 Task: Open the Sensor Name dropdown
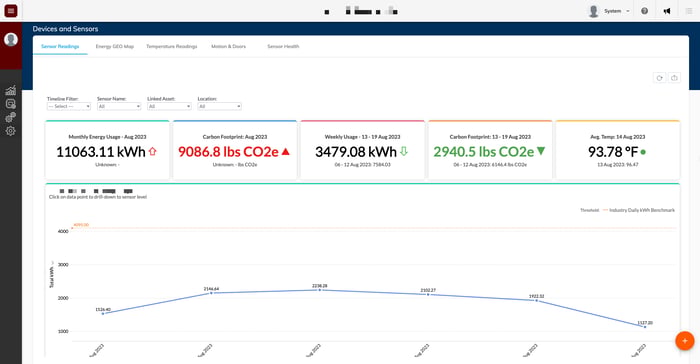point(119,106)
